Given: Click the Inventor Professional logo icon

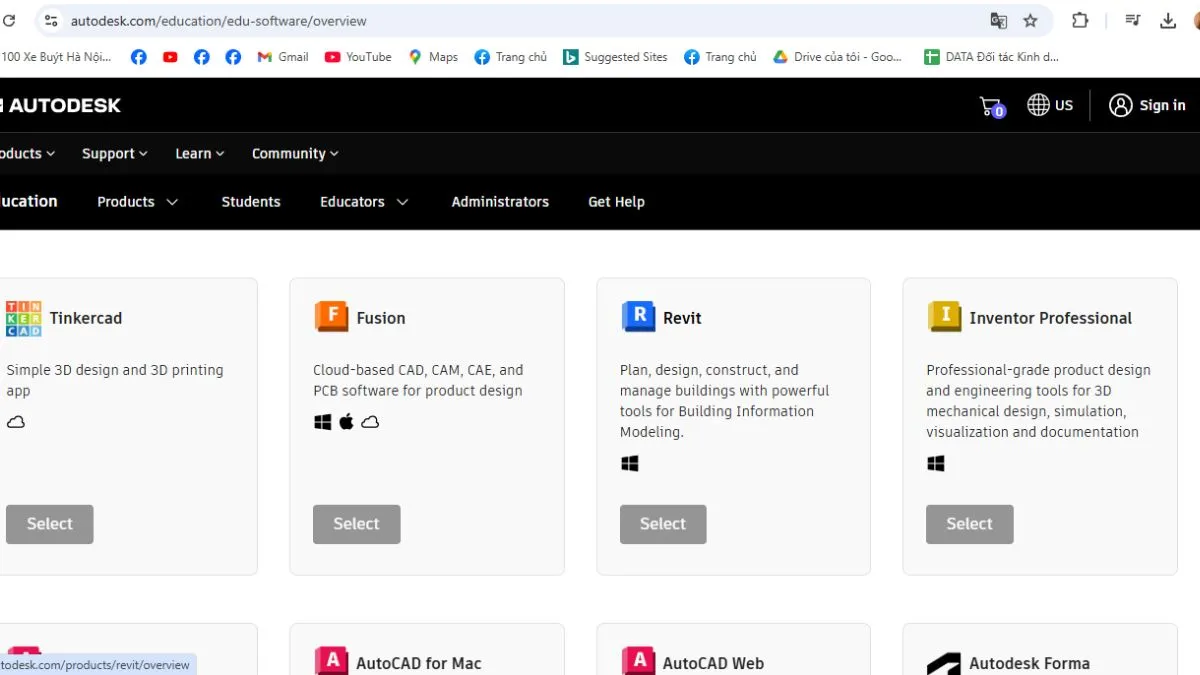Looking at the screenshot, I should coord(944,317).
